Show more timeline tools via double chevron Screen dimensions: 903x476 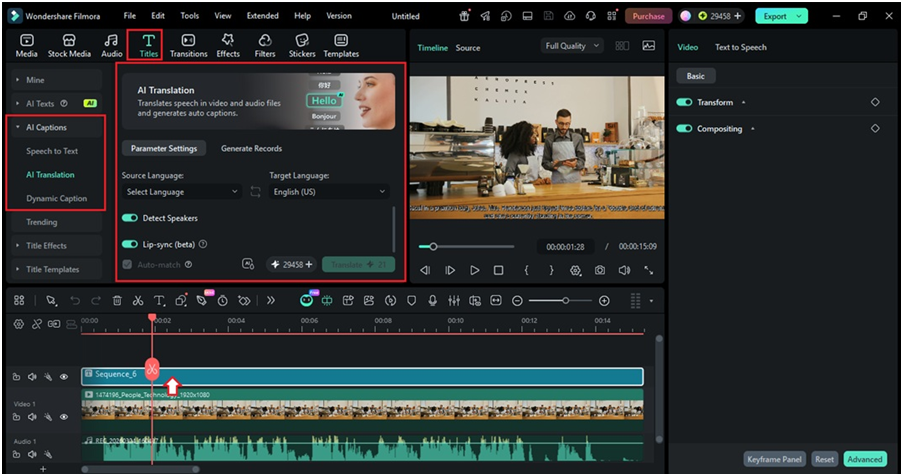click(x=271, y=300)
